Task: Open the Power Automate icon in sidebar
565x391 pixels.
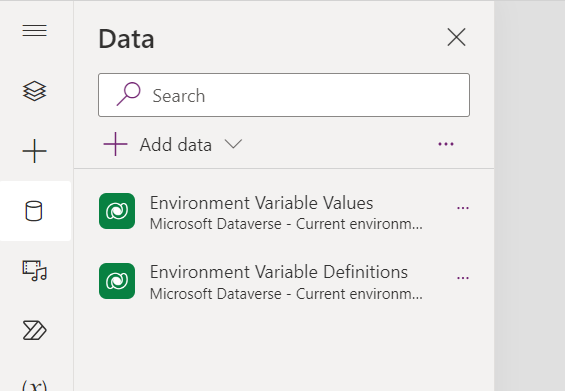Action: (x=35, y=330)
